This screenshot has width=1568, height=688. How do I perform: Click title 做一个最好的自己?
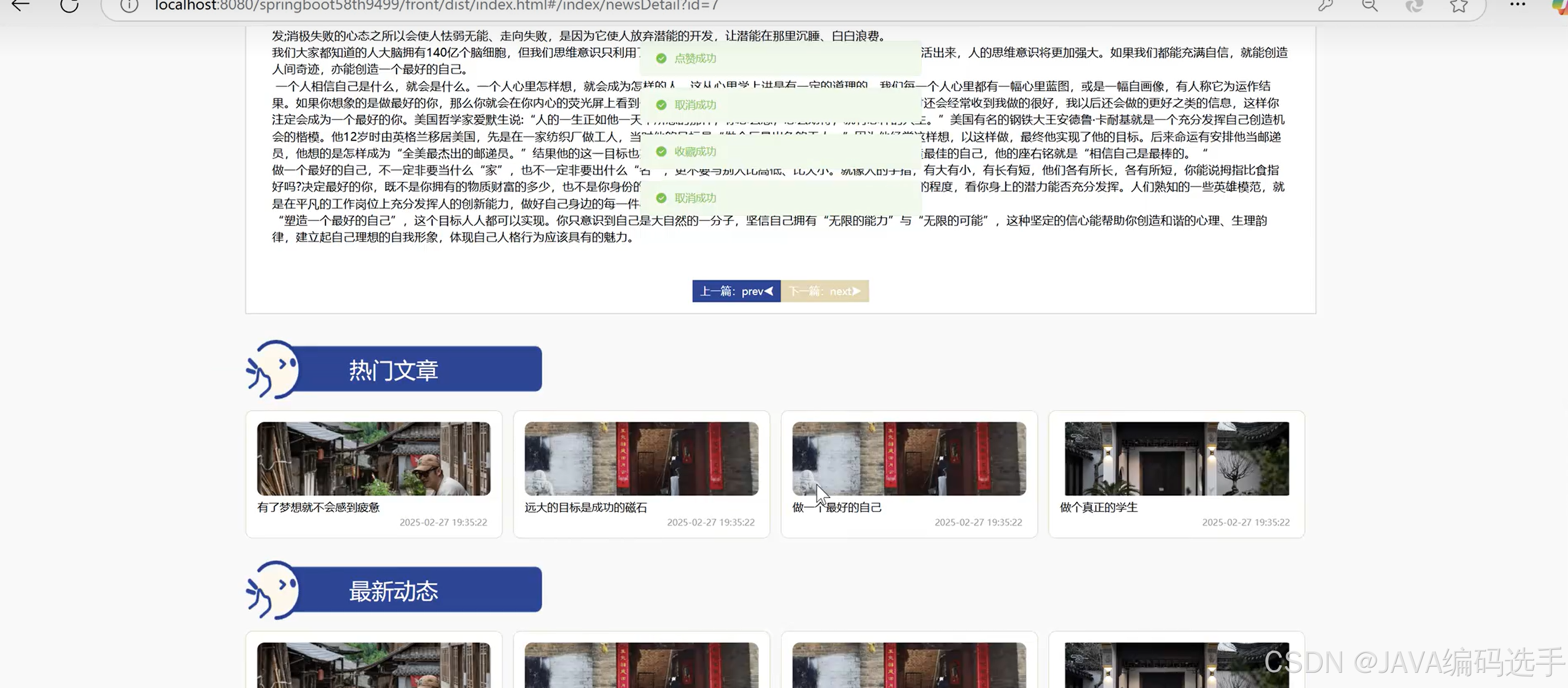[837, 507]
